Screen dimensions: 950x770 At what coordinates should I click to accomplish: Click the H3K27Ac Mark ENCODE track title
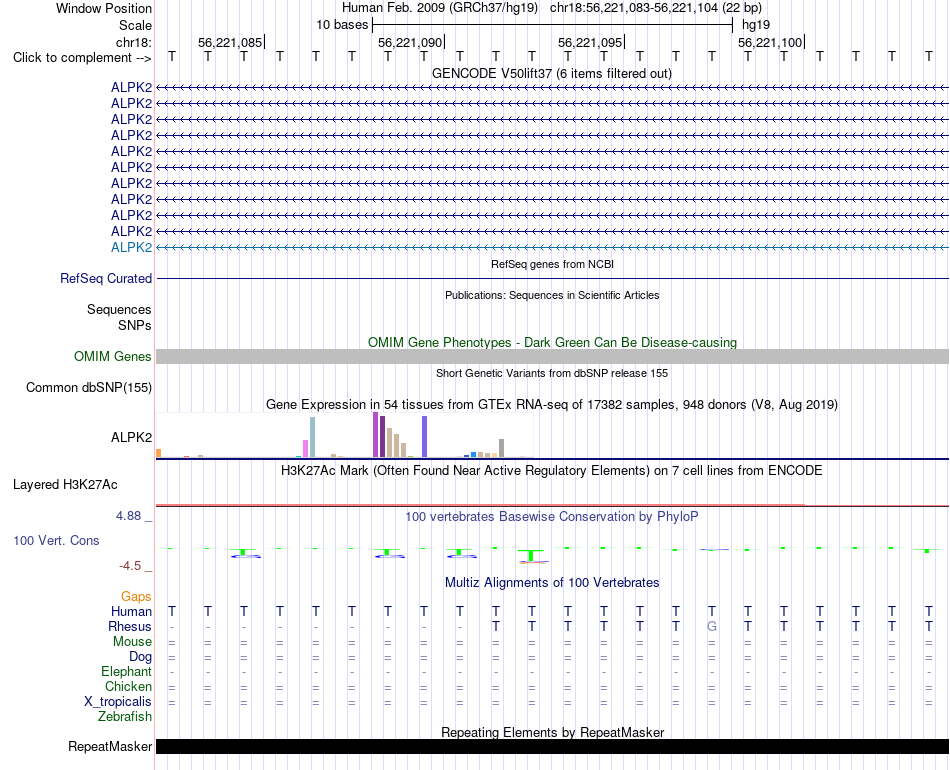(x=551, y=471)
